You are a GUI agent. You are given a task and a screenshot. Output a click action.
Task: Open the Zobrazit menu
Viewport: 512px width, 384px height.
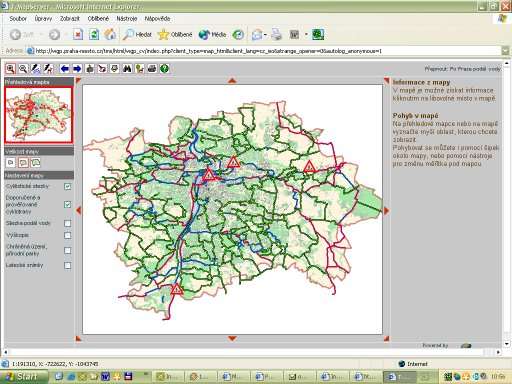pyautogui.click(x=70, y=19)
